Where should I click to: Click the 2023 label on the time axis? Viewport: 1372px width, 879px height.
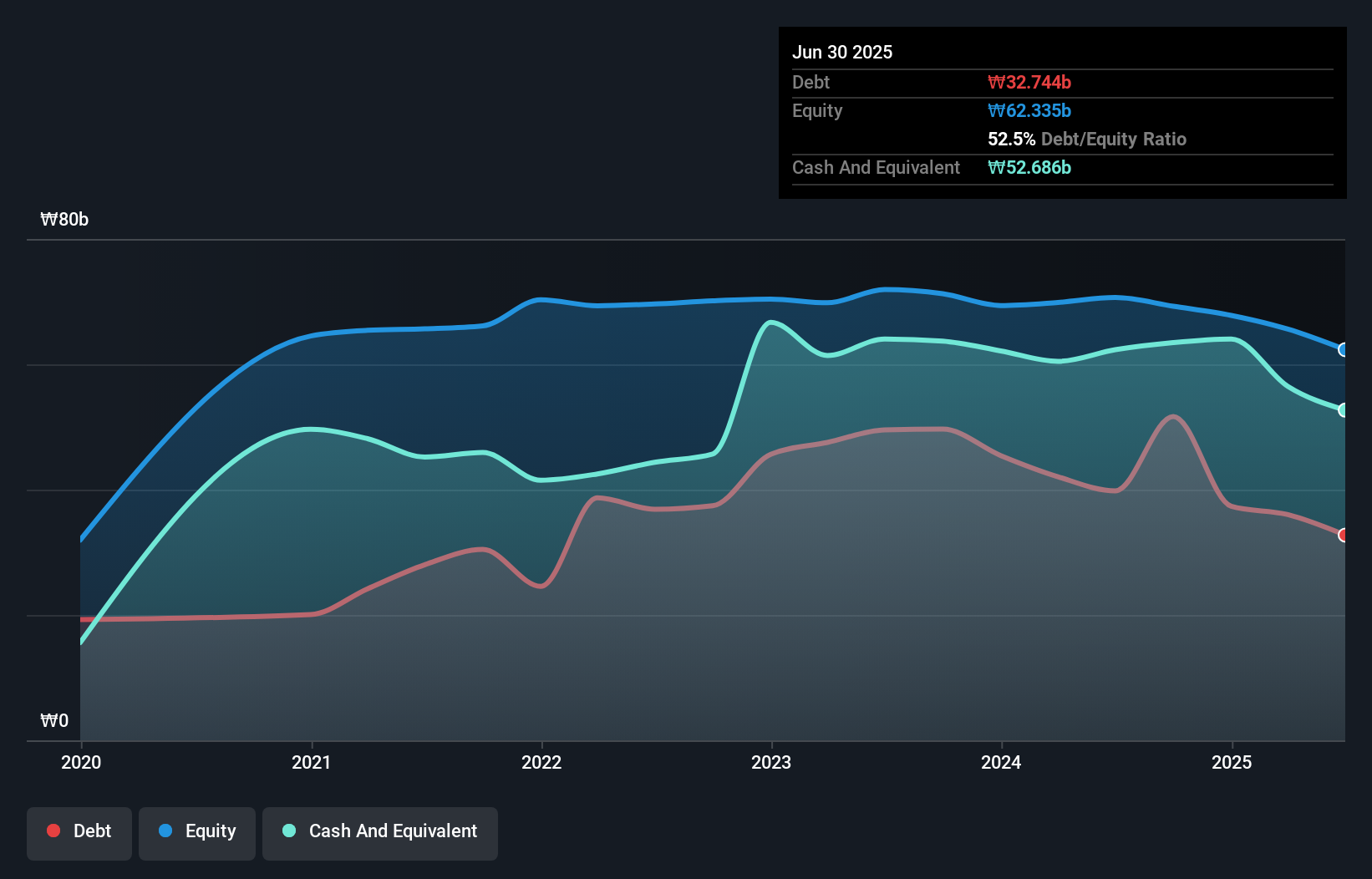(772, 762)
